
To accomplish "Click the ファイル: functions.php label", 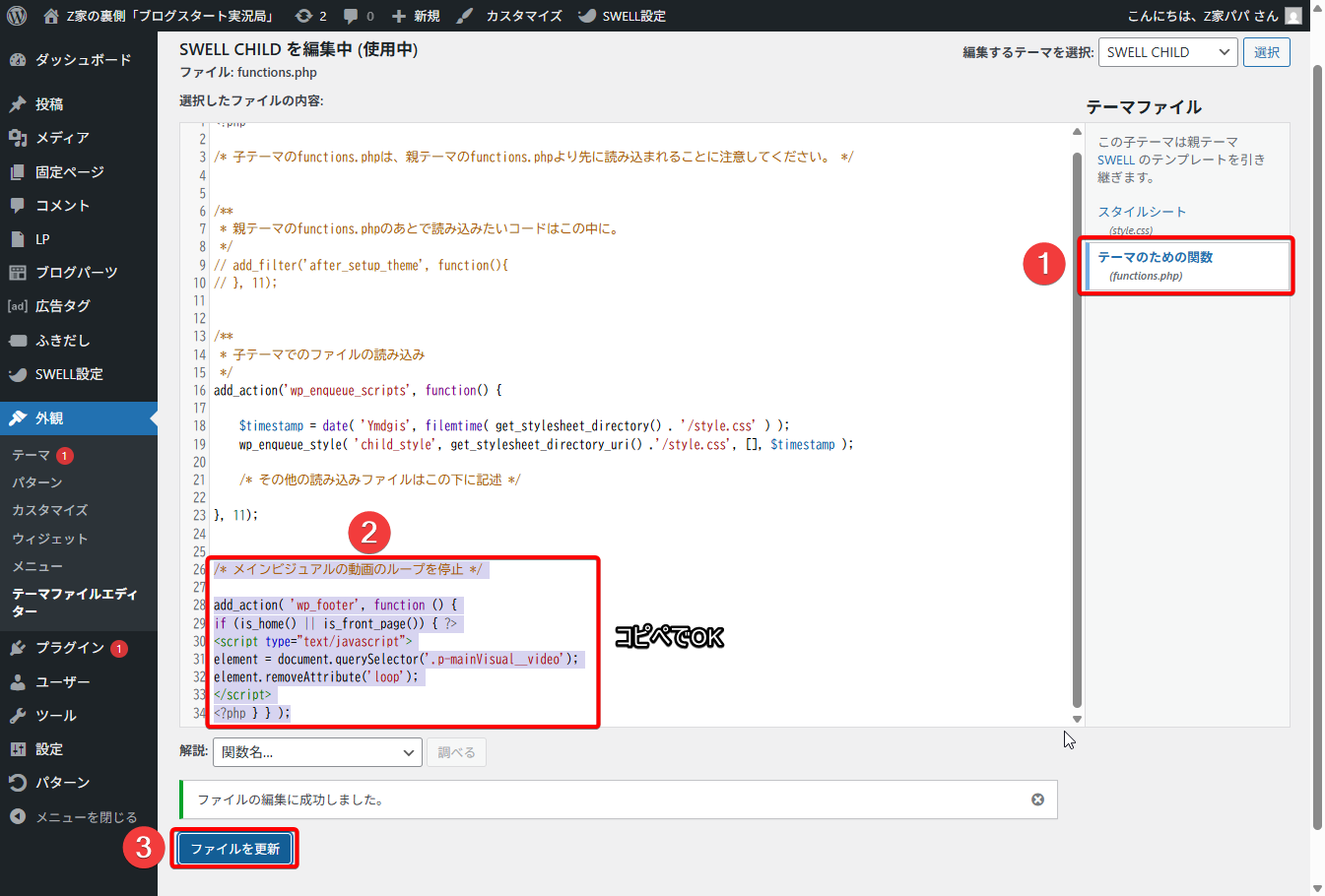I will pos(248,72).
